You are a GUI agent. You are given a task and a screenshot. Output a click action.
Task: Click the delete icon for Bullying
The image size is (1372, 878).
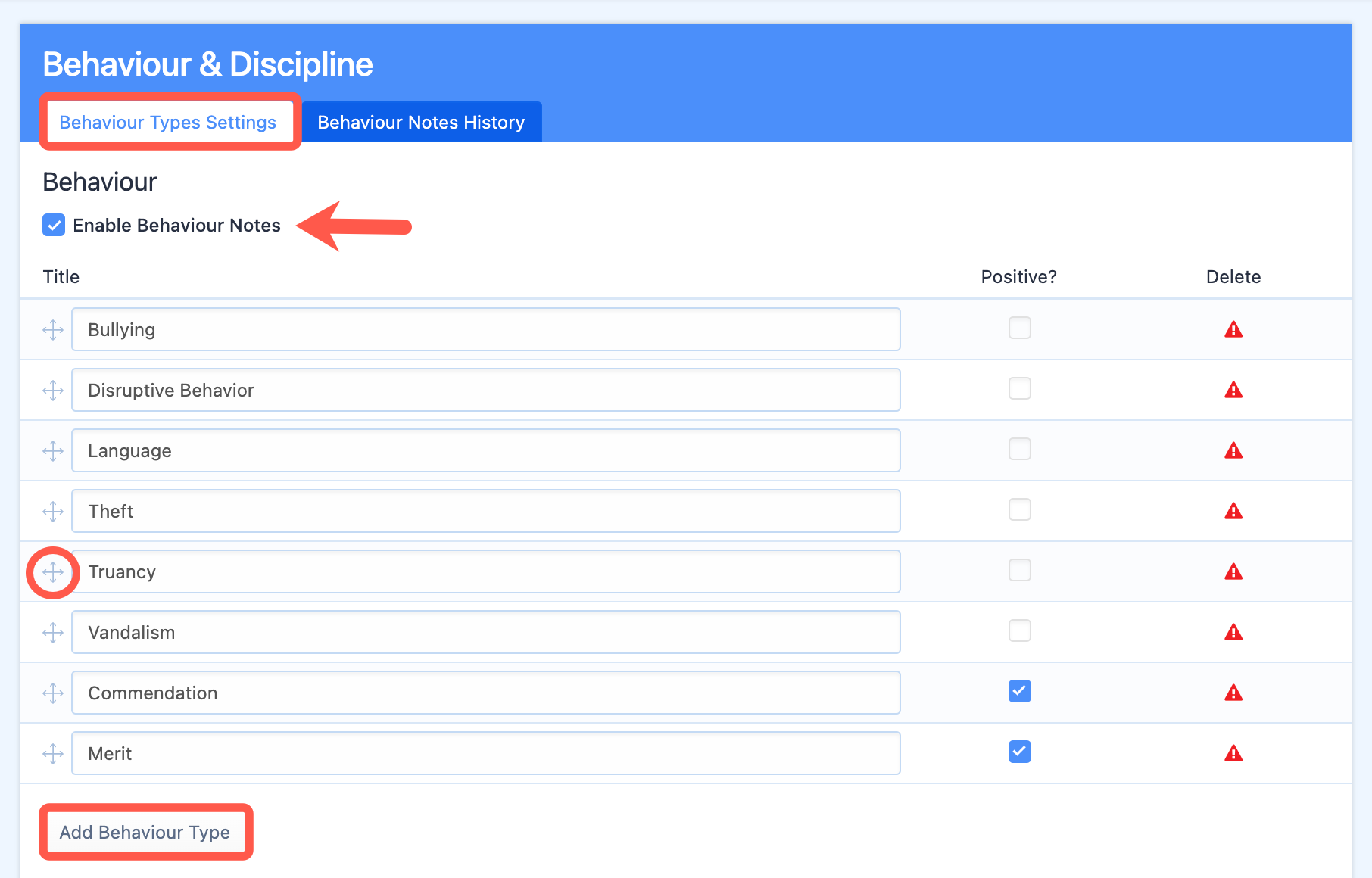pyautogui.click(x=1233, y=329)
